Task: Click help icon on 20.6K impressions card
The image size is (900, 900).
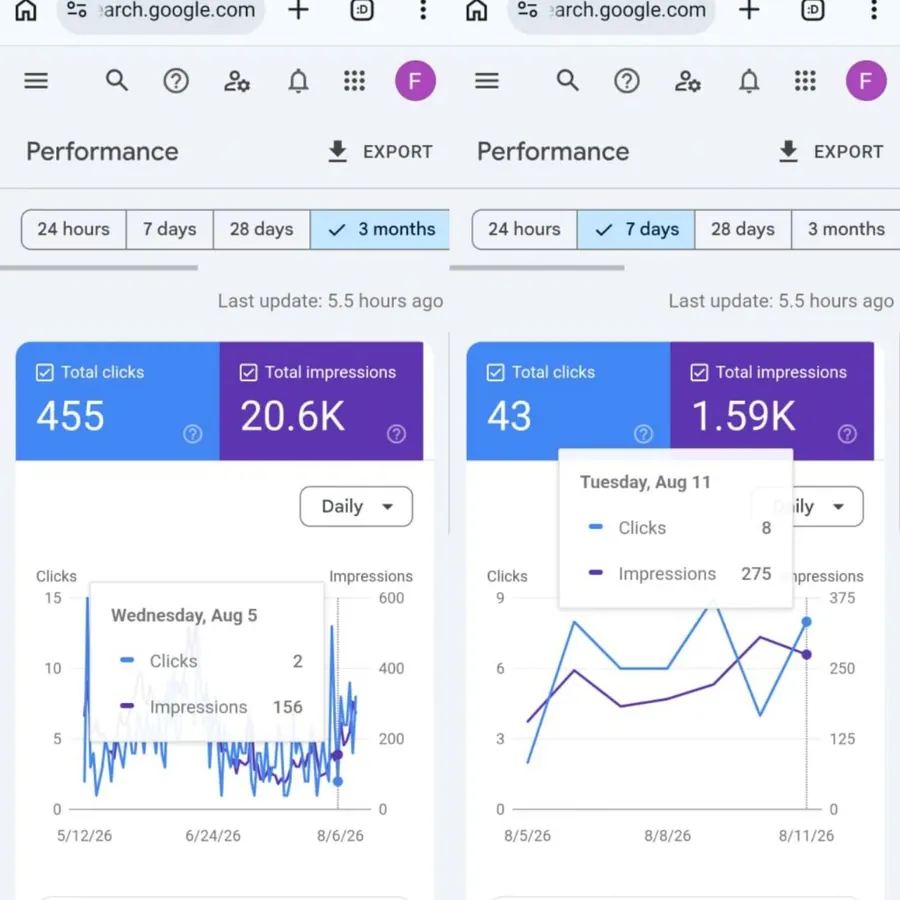Action: [x=397, y=434]
